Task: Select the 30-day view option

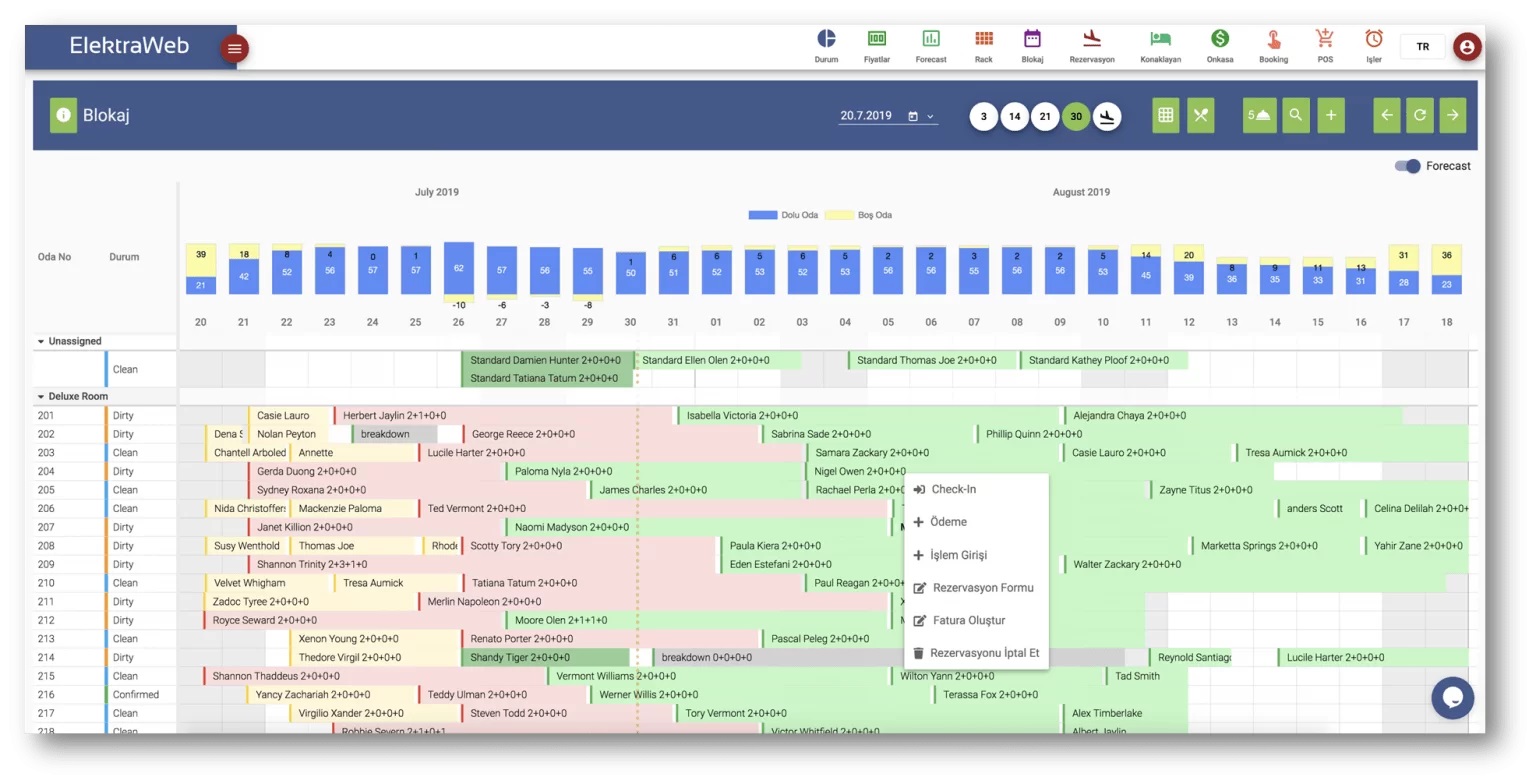Action: pos(1076,117)
